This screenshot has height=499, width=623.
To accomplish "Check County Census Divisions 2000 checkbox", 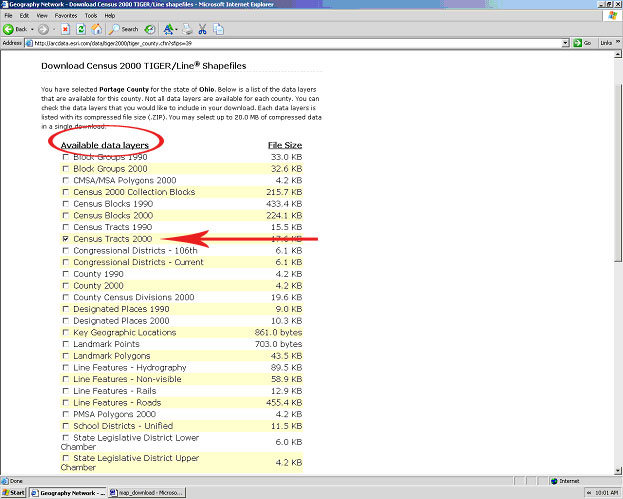I will (66, 297).
